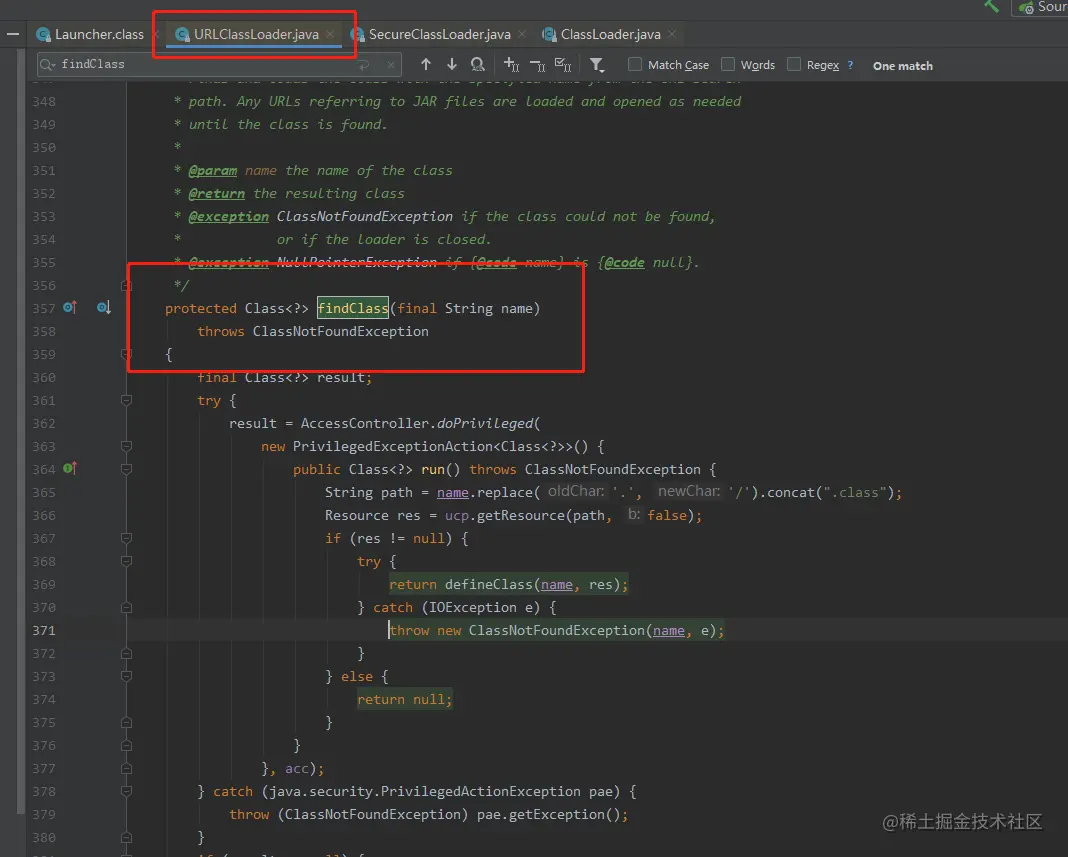Switch to the Launcher.class tab

tap(91, 34)
